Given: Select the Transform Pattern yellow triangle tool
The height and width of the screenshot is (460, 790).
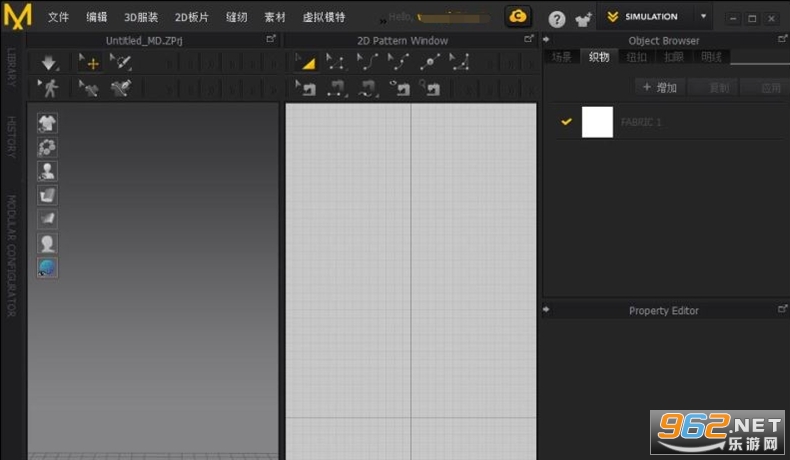Looking at the screenshot, I should (306, 62).
